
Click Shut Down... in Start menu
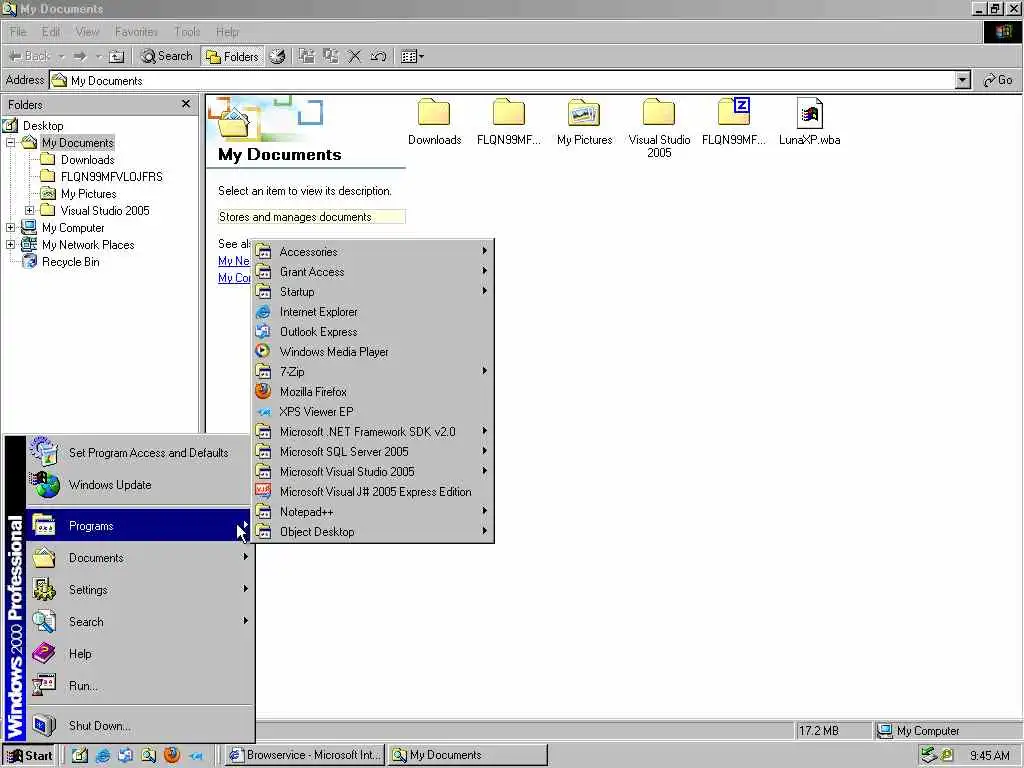tap(138, 726)
